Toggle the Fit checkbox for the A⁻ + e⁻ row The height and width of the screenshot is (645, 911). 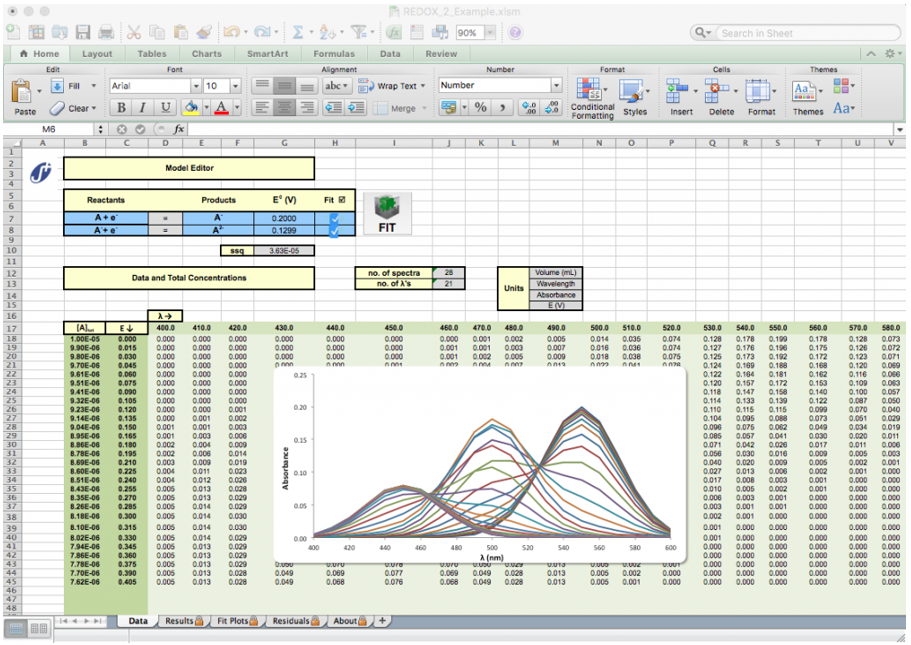(334, 230)
